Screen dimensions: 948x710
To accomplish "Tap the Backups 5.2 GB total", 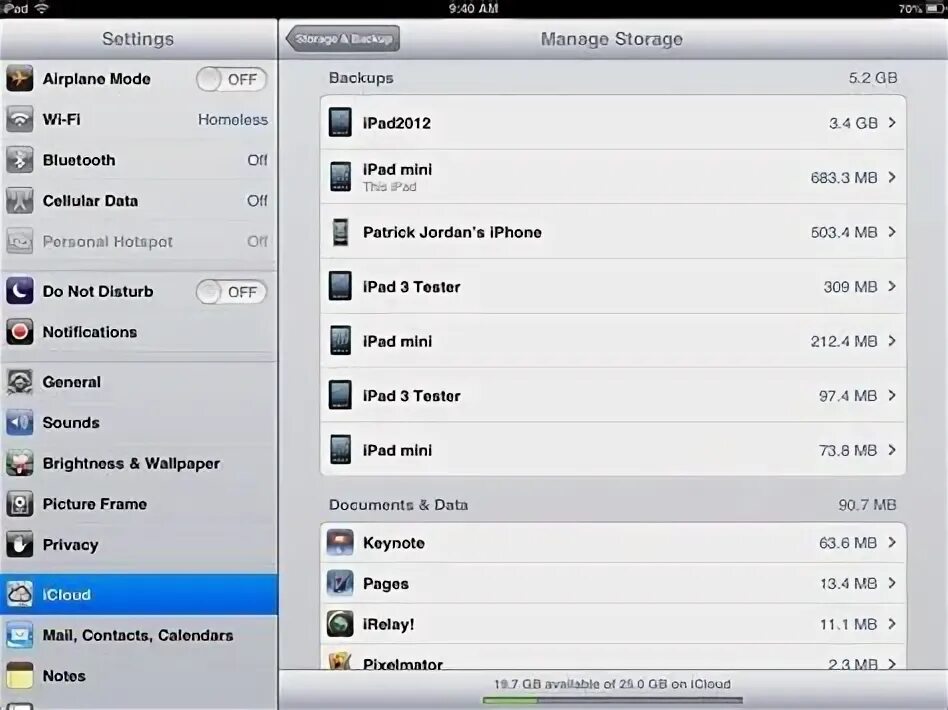I will coord(872,78).
